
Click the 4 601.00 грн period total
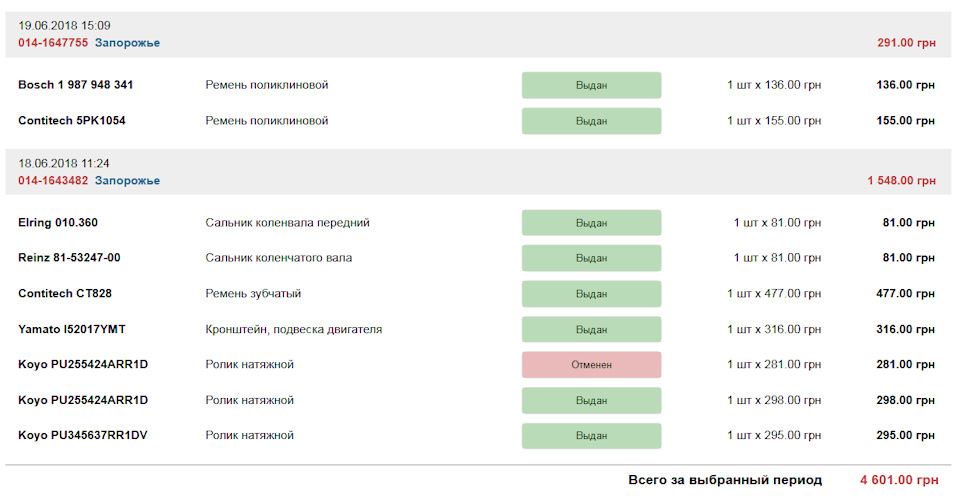point(898,480)
